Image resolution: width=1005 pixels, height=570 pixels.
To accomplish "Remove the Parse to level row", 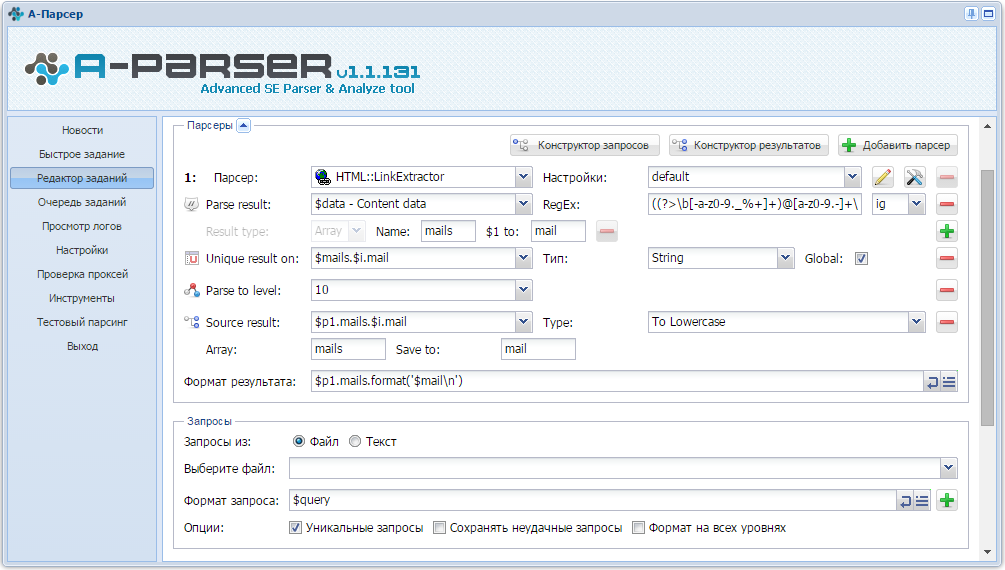I will [x=947, y=290].
